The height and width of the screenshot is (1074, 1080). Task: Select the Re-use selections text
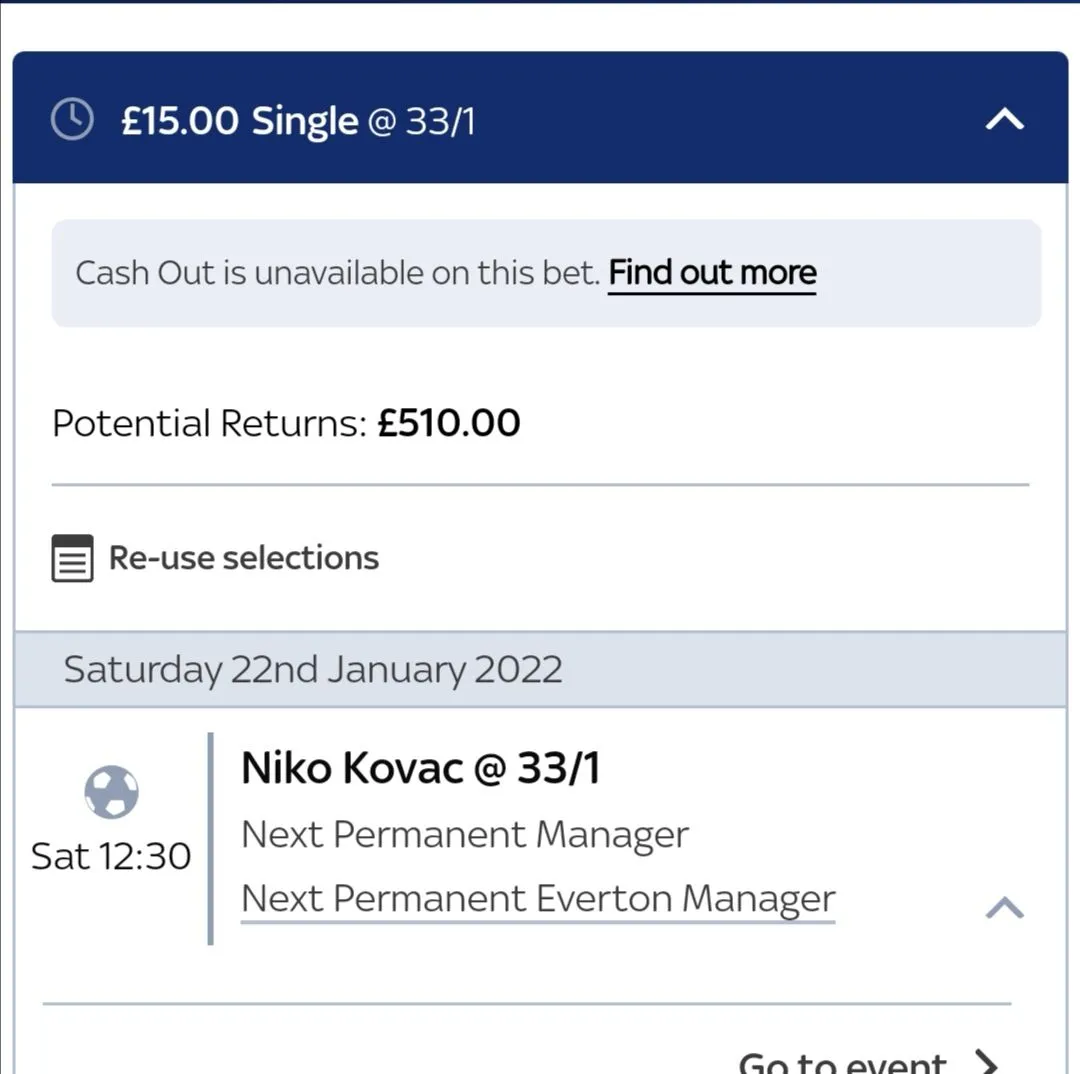(x=244, y=558)
